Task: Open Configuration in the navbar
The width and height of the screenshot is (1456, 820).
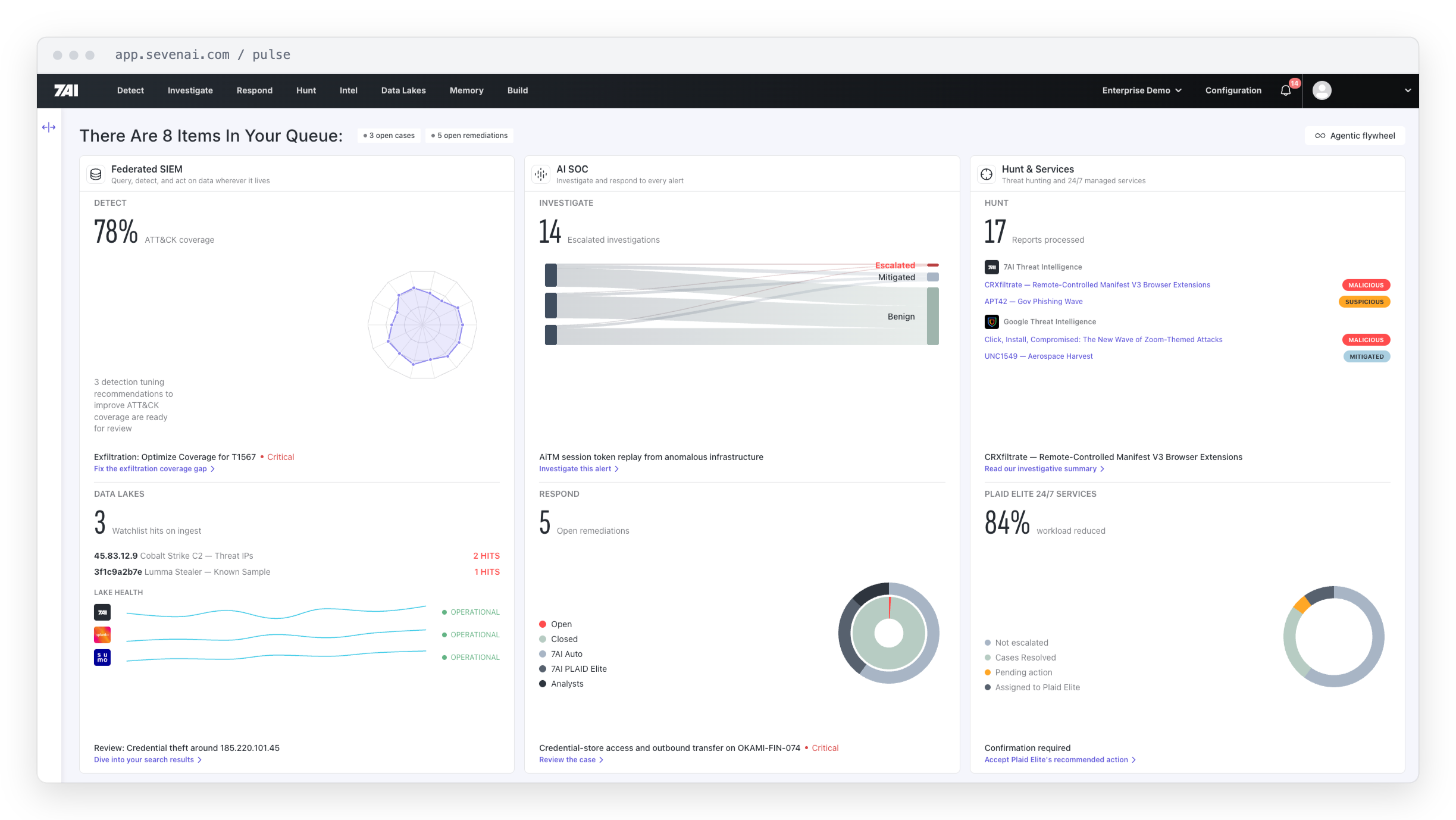Action: pyautogui.click(x=1233, y=90)
